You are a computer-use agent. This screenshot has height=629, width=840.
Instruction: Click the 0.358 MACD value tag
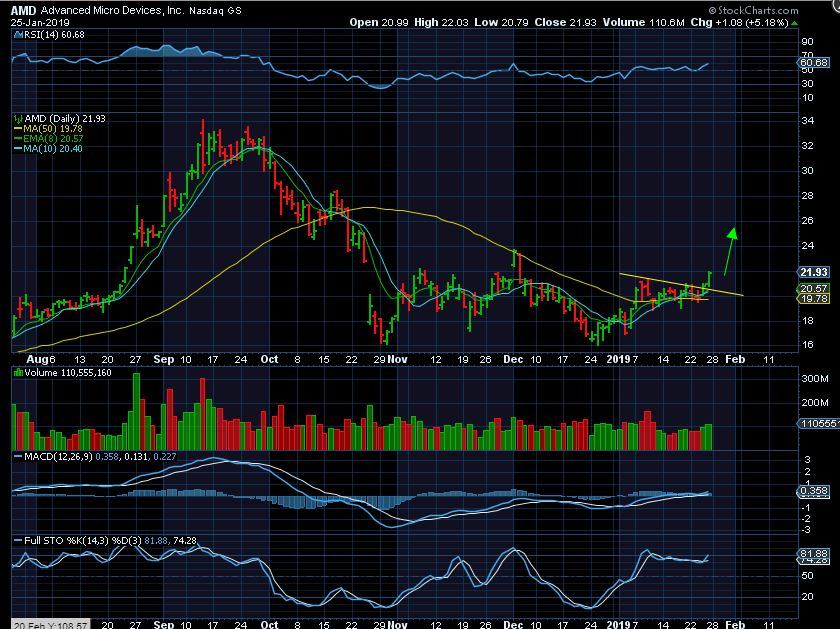pos(815,492)
